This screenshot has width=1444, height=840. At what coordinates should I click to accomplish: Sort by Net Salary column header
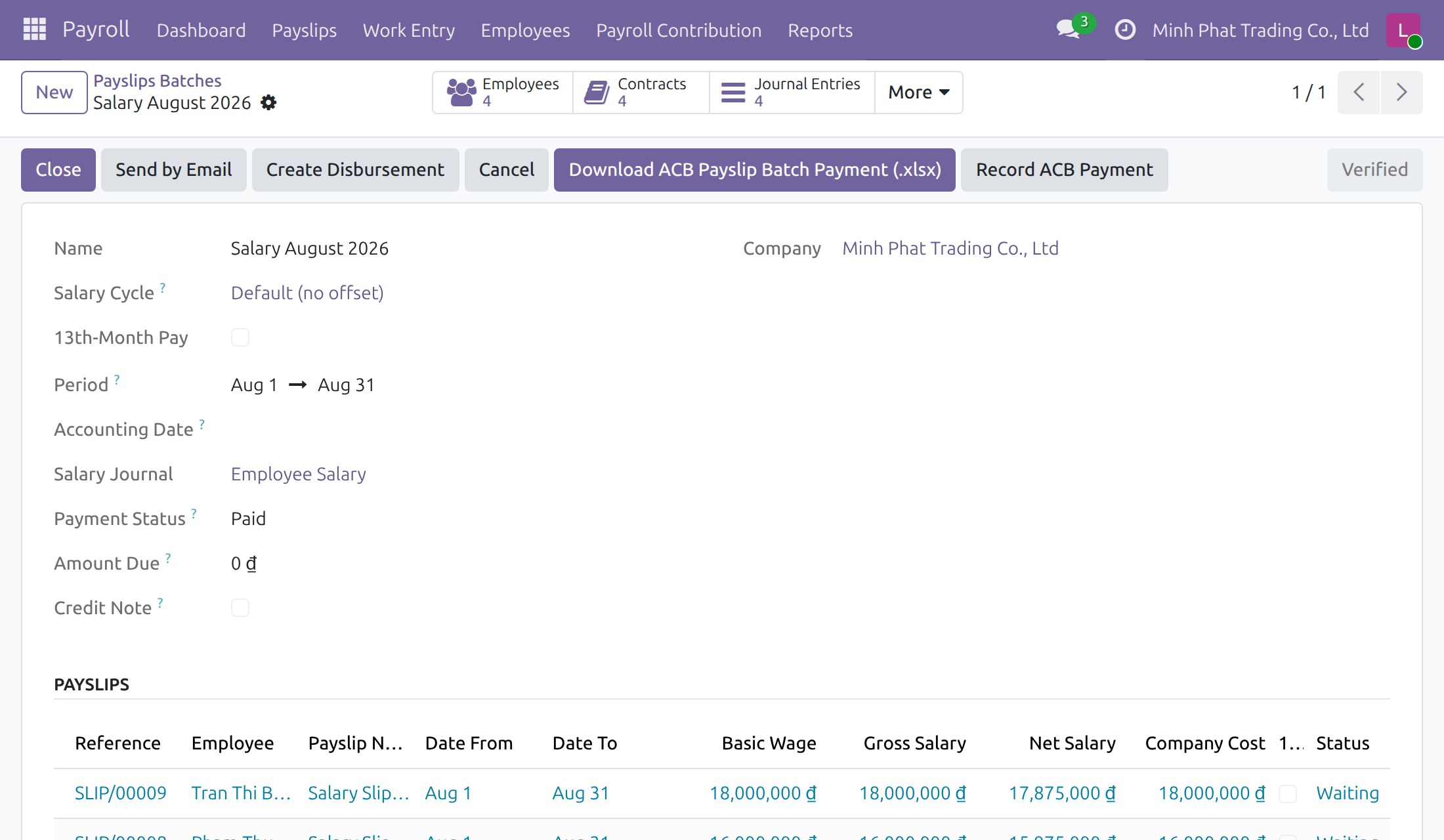pyautogui.click(x=1072, y=743)
